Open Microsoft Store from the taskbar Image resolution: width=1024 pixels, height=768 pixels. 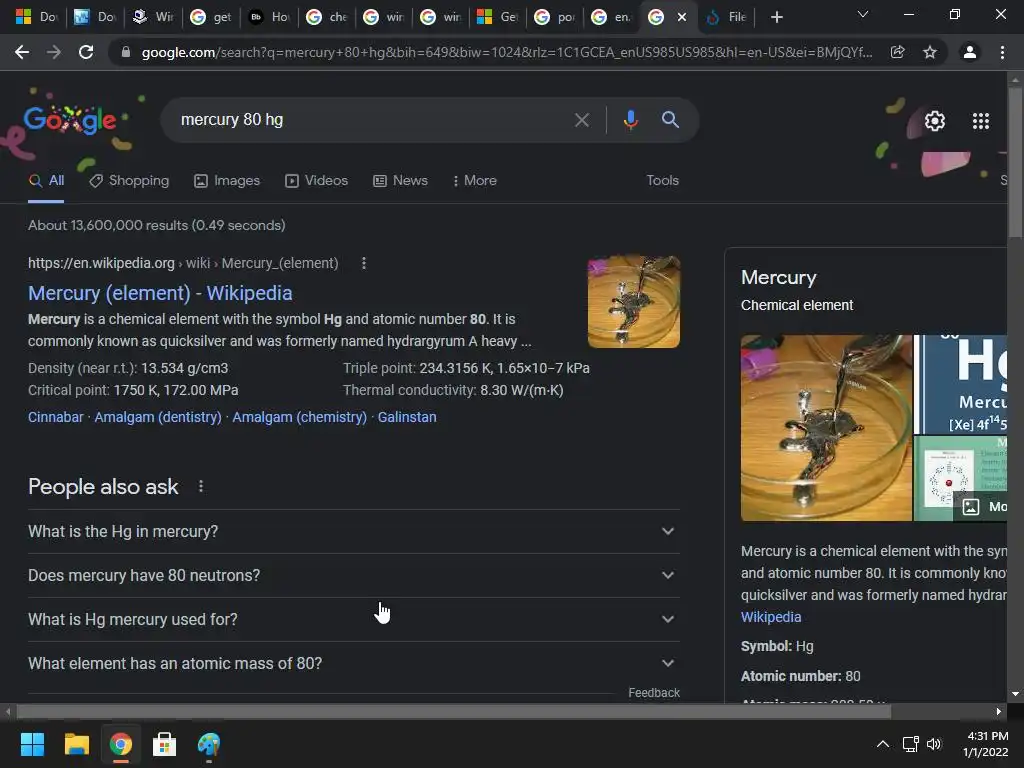point(165,744)
